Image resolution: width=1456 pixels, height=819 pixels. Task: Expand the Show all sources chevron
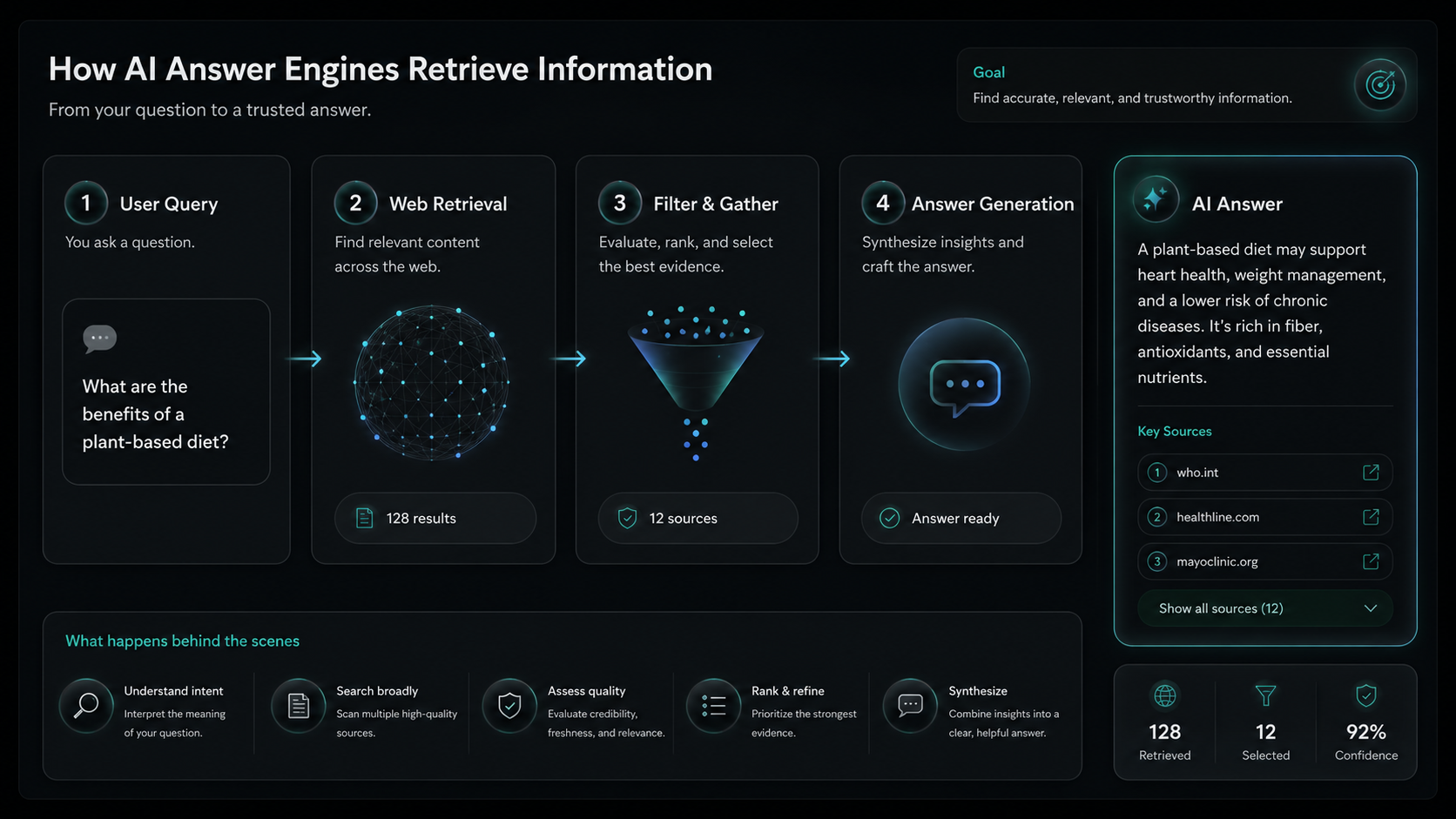(1371, 608)
